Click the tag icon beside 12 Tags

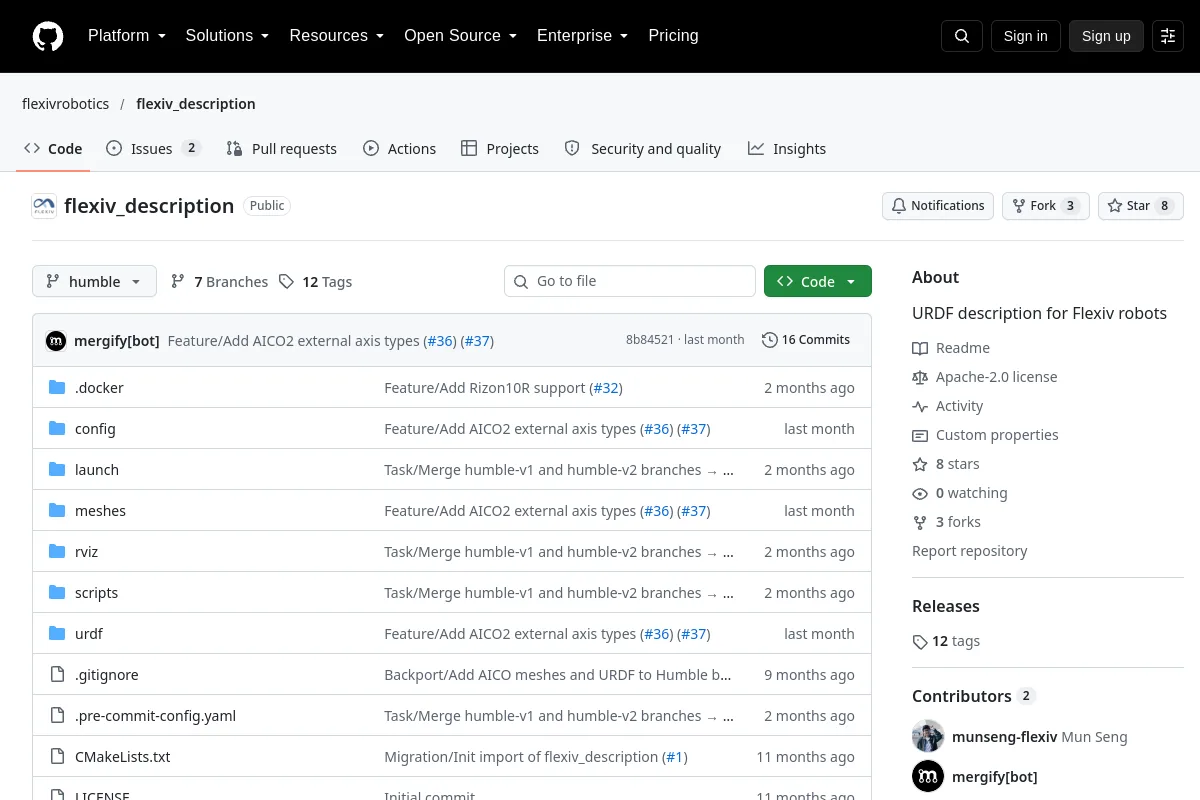tap(286, 282)
